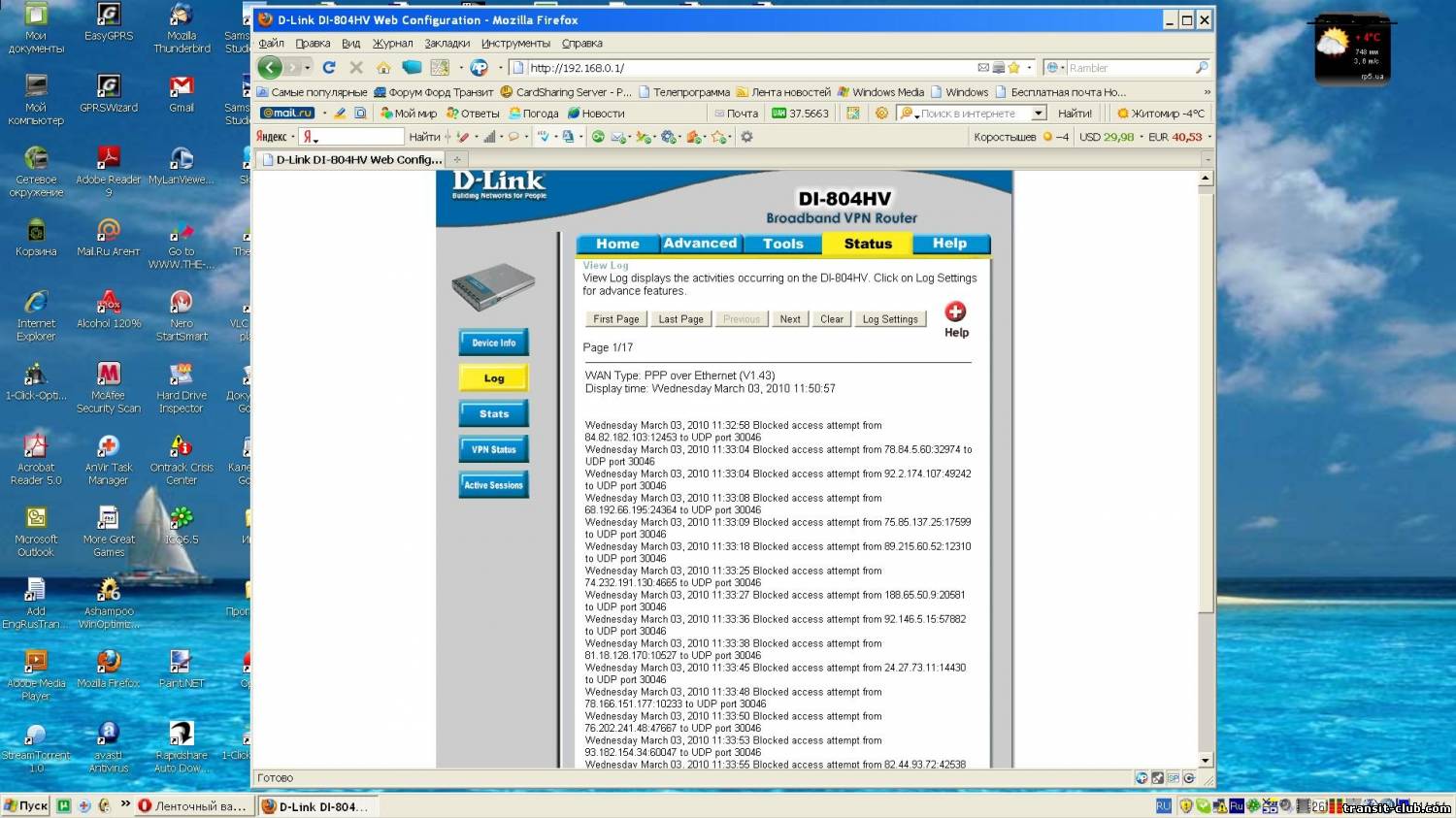Open the Журнал menu

[x=392, y=43]
